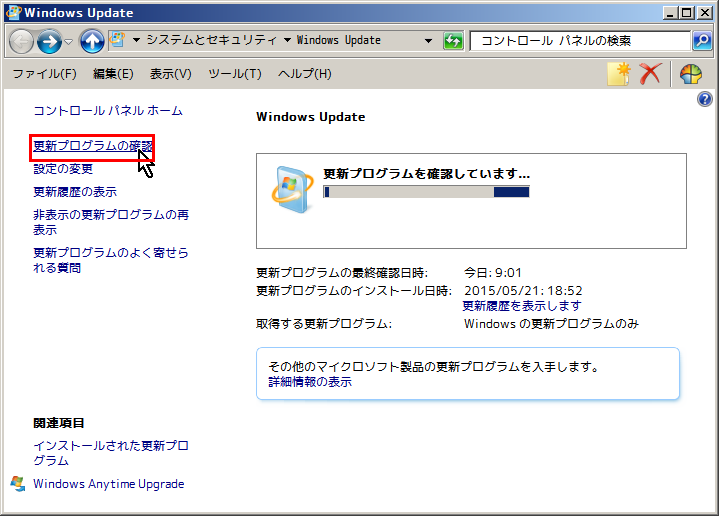
Task: Open the recent pages dropdown arrow
Action: click(69, 42)
